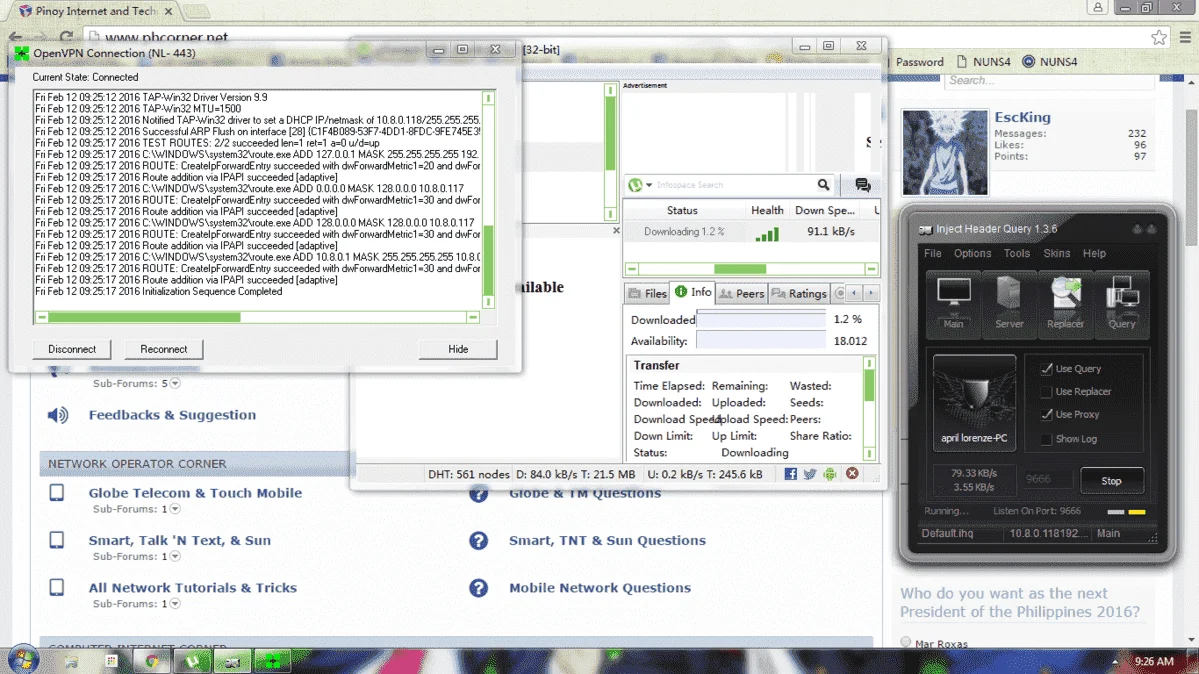Click the OpenVPN log vertical scrollbar
The image size is (1199, 674).
[x=488, y=200]
